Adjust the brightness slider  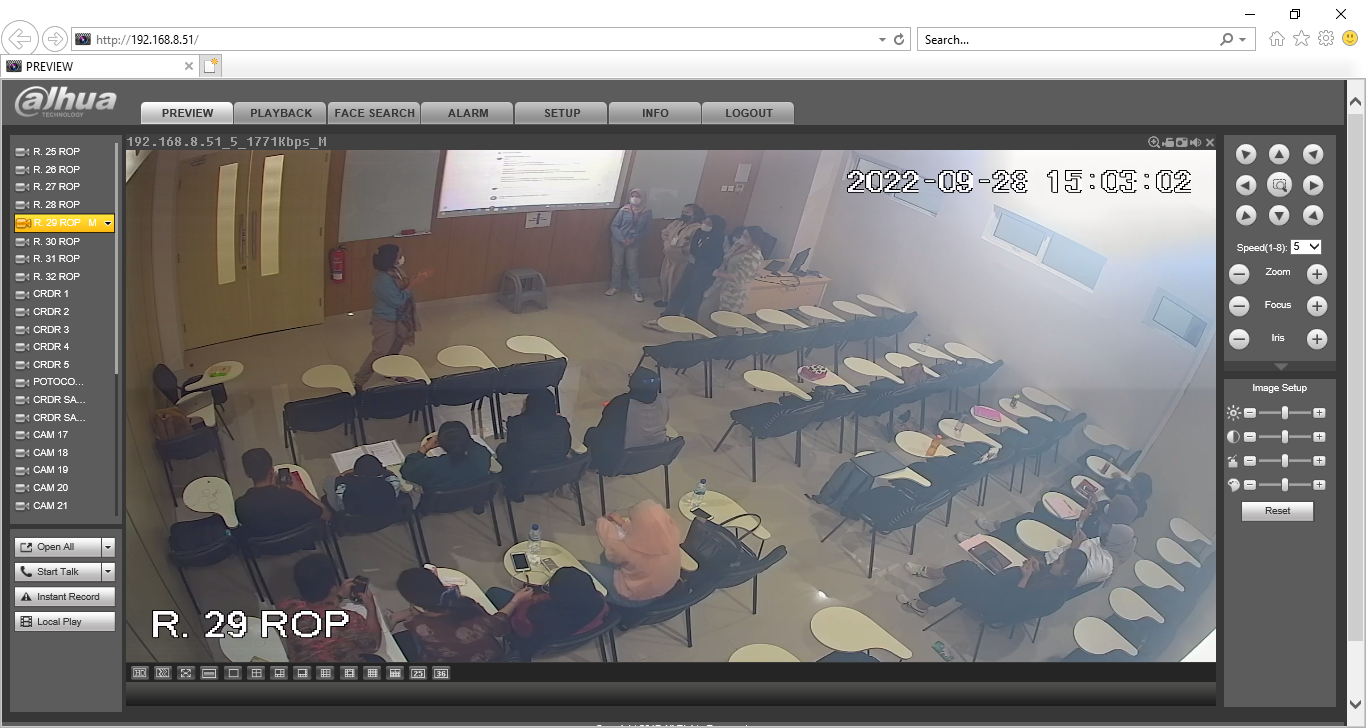point(1284,412)
